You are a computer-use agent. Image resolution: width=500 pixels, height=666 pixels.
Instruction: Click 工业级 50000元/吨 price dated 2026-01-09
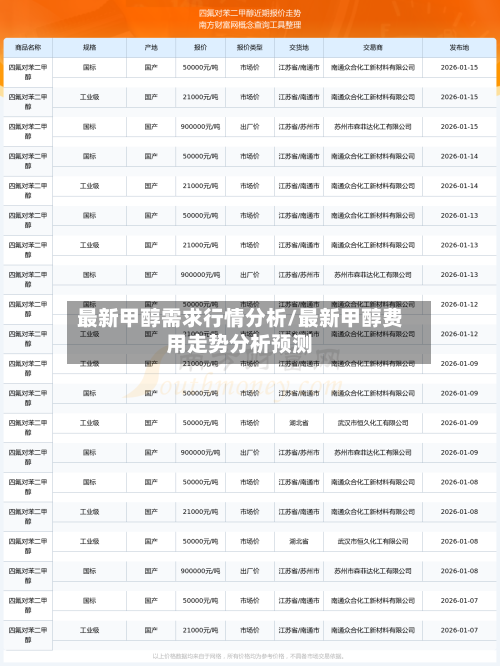tap(200, 423)
